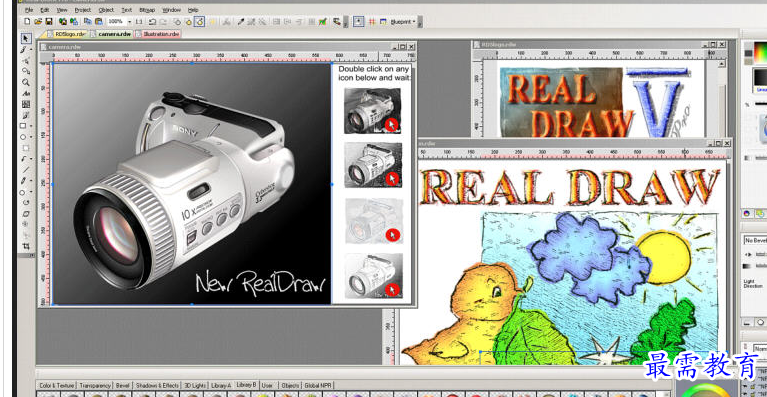Switch to Shadows & Effects tab
The width and height of the screenshot is (767, 397).
coord(157,385)
